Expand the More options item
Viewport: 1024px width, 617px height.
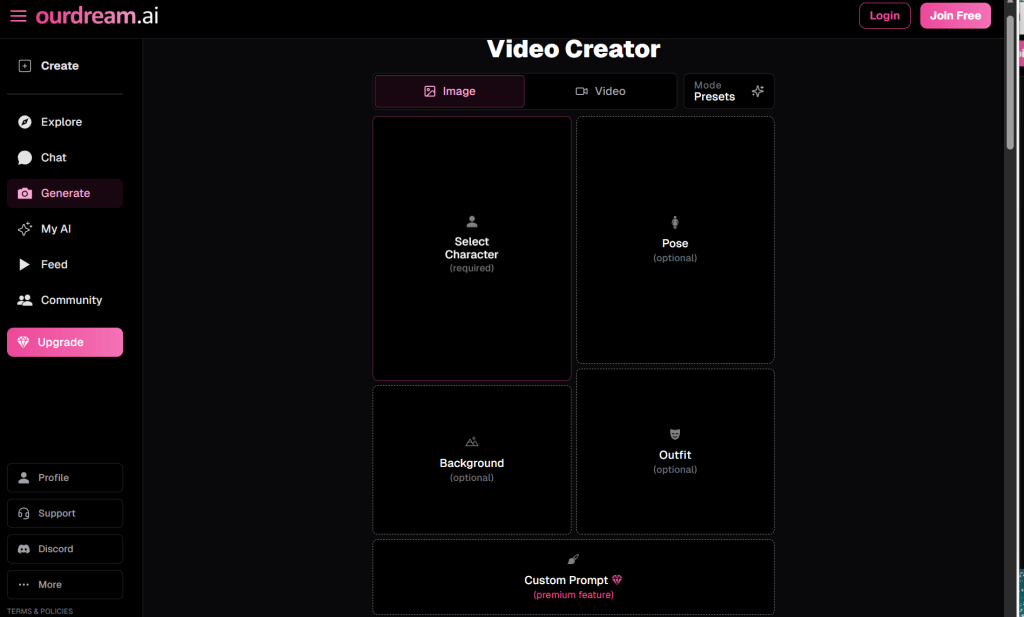65,585
